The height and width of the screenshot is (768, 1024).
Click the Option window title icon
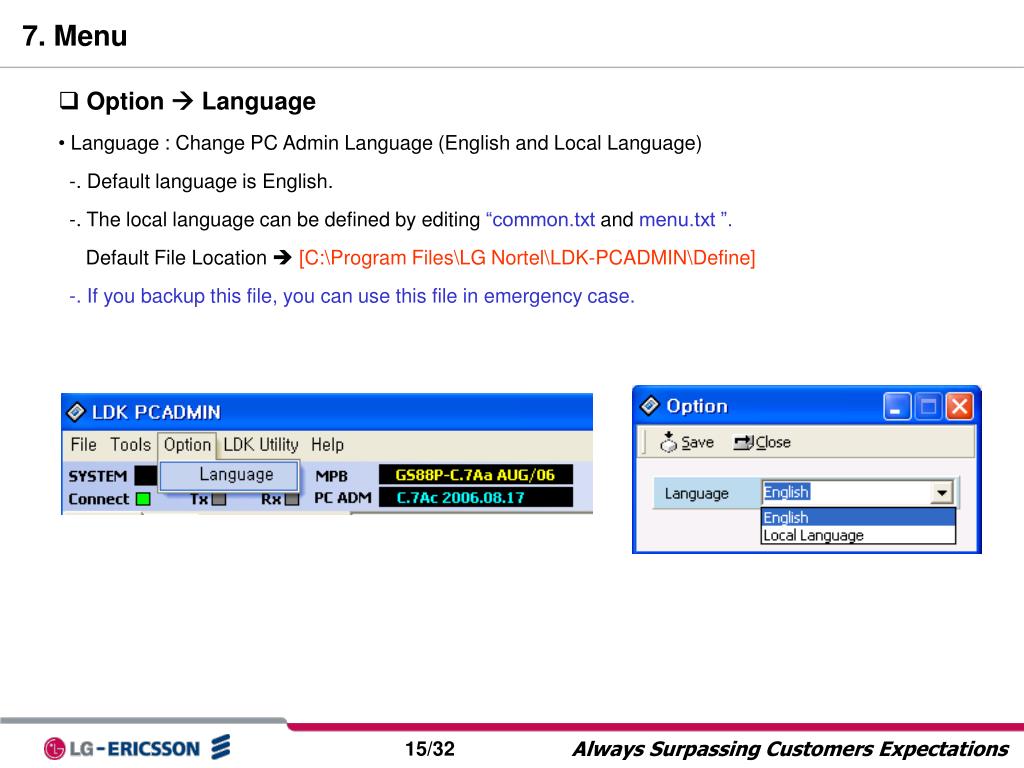pos(649,406)
